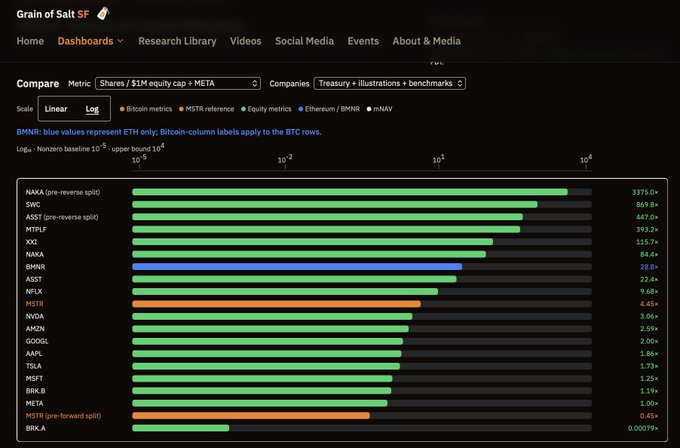
Task: Select the GOOGL row label
Action: tap(37, 341)
